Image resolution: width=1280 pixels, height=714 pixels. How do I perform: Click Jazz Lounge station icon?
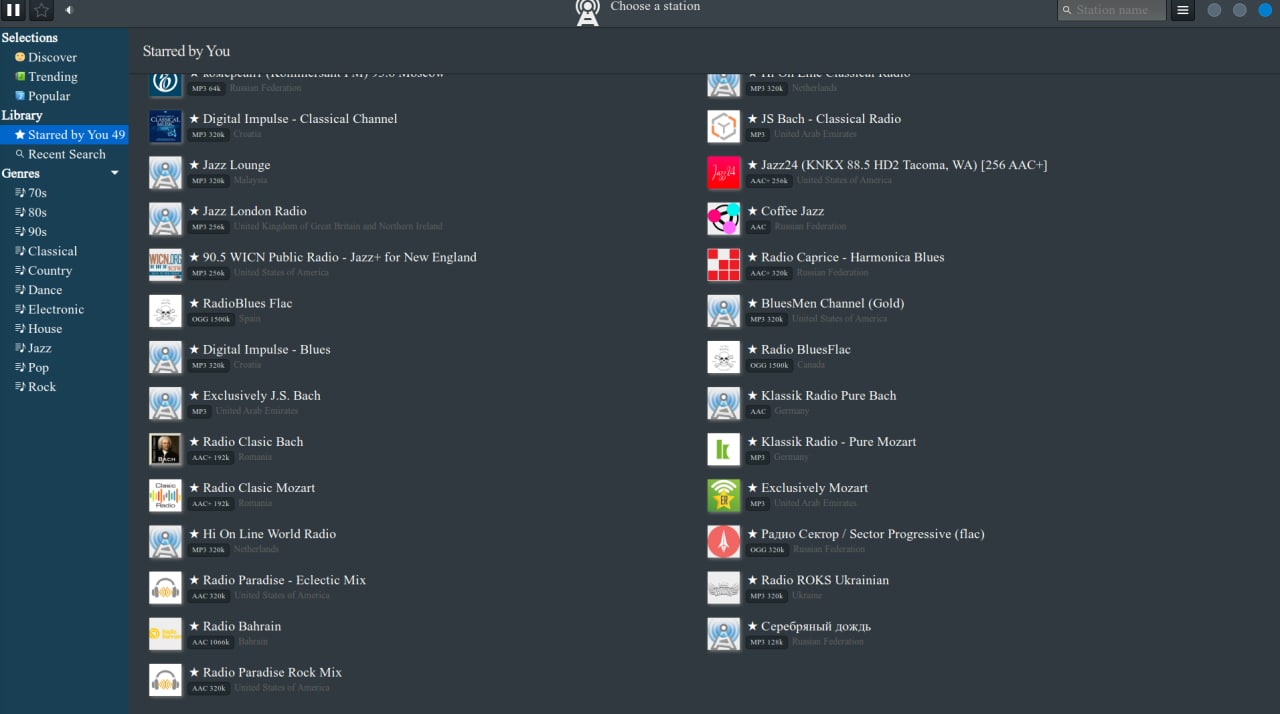[166, 173]
